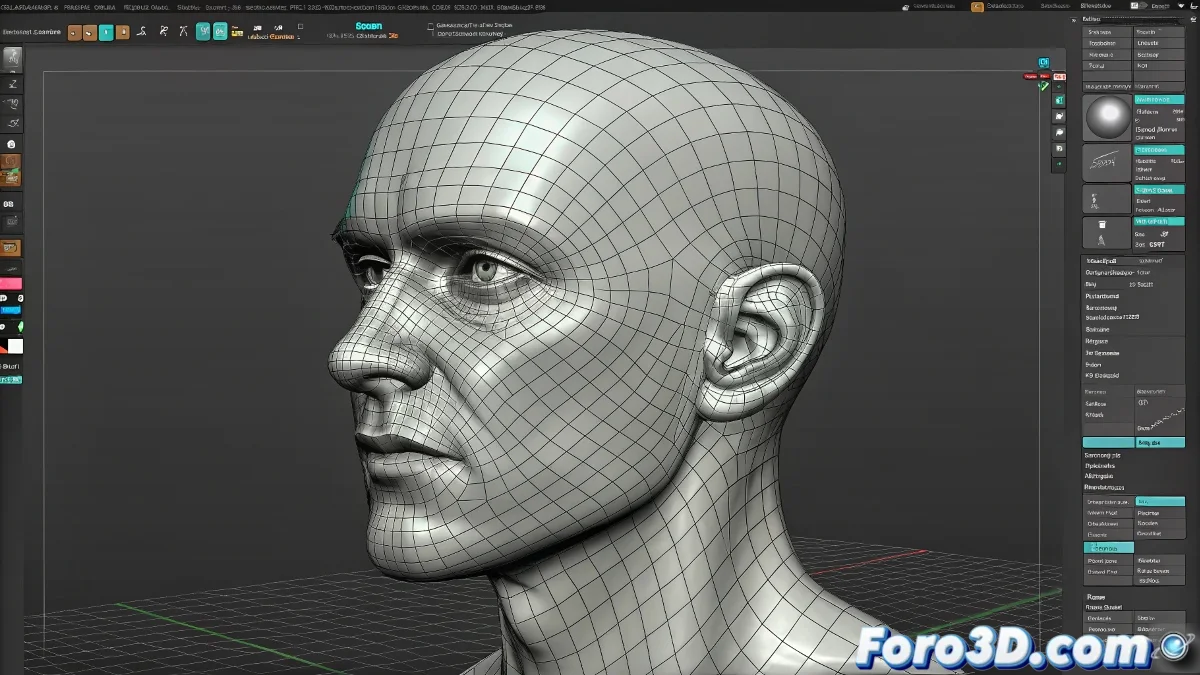Click the teal square icon atop viewport right strip
The image size is (1200, 675).
click(1044, 62)
